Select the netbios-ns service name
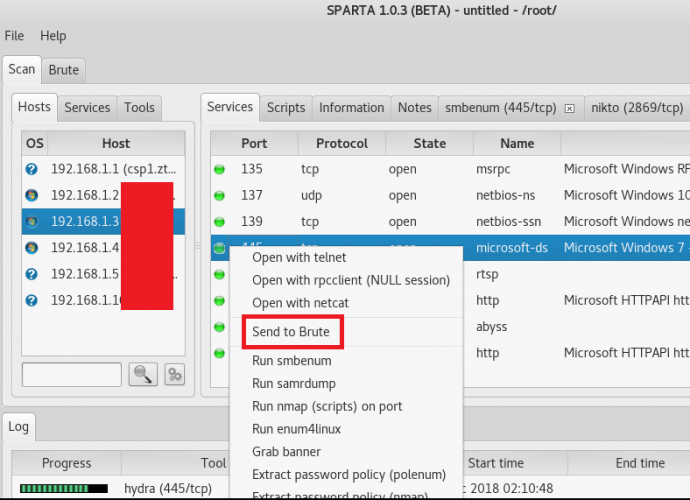The height and width of the screenshot is (500, 690). pos(506,195)
